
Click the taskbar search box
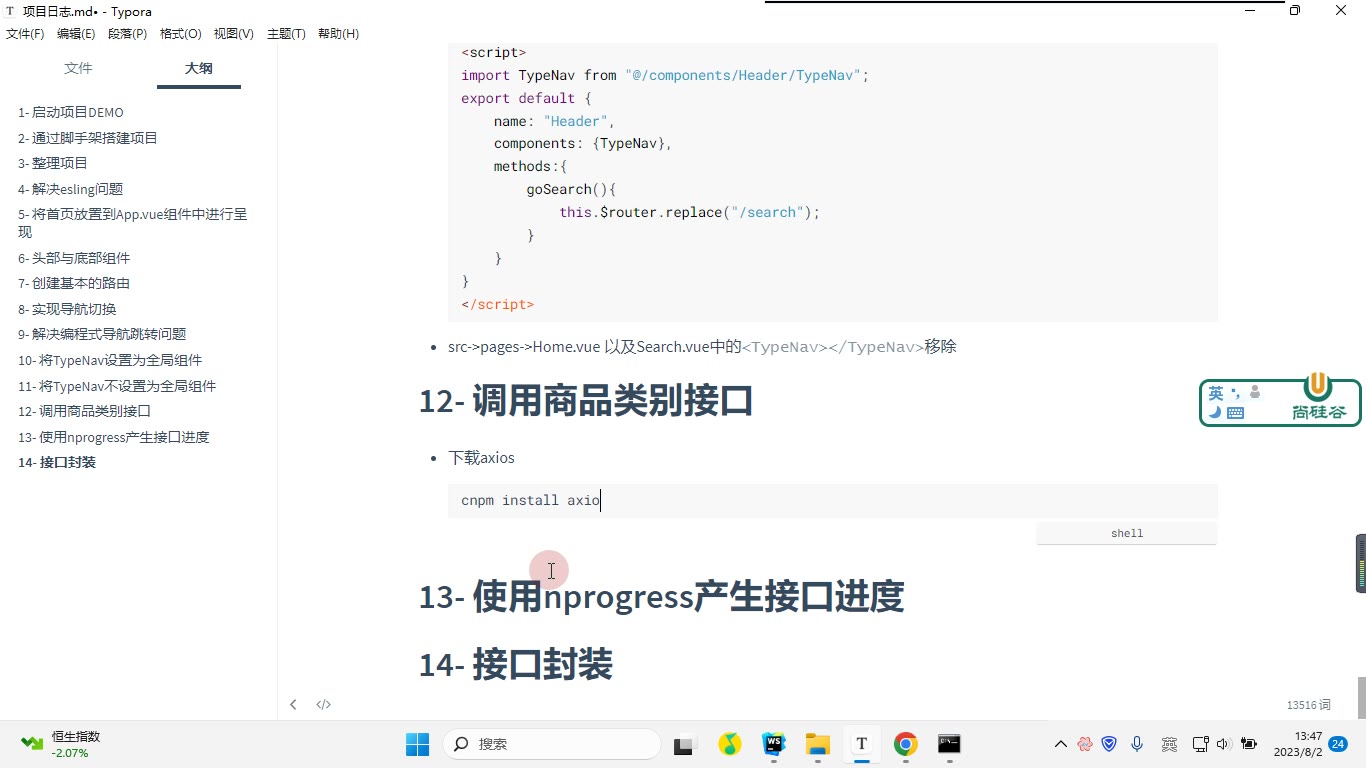pos(552,744)
